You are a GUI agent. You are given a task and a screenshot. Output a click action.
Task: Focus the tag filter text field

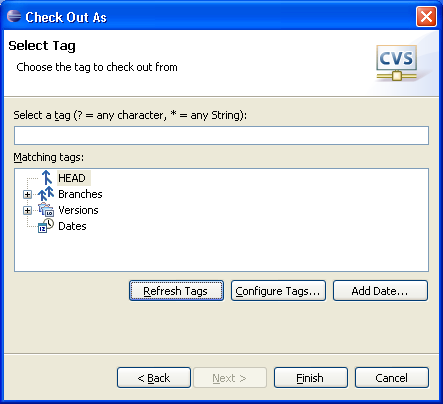(221, 135)
